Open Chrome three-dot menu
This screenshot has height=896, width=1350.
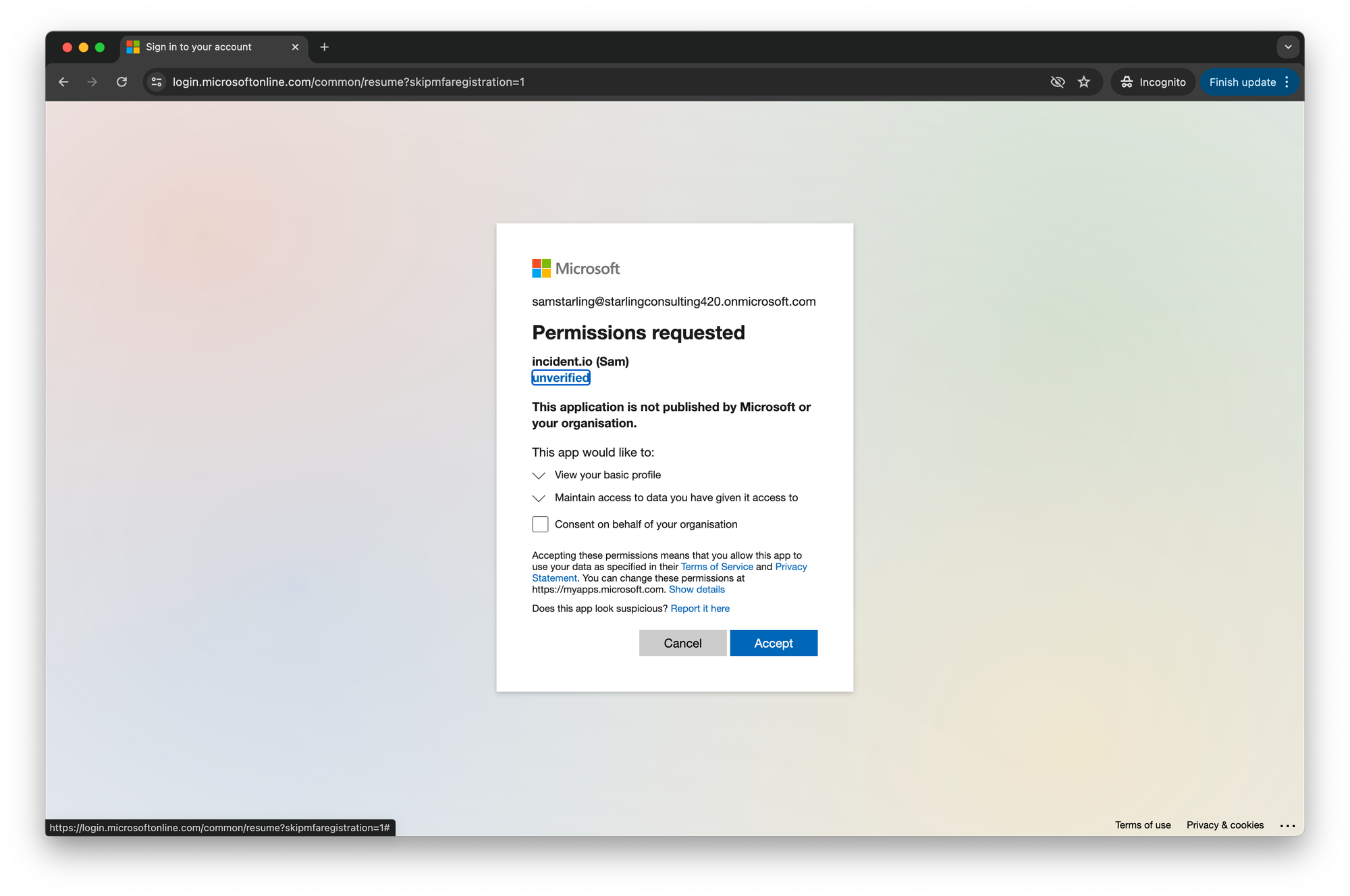pyautogui.click(x=1287, y=82)
